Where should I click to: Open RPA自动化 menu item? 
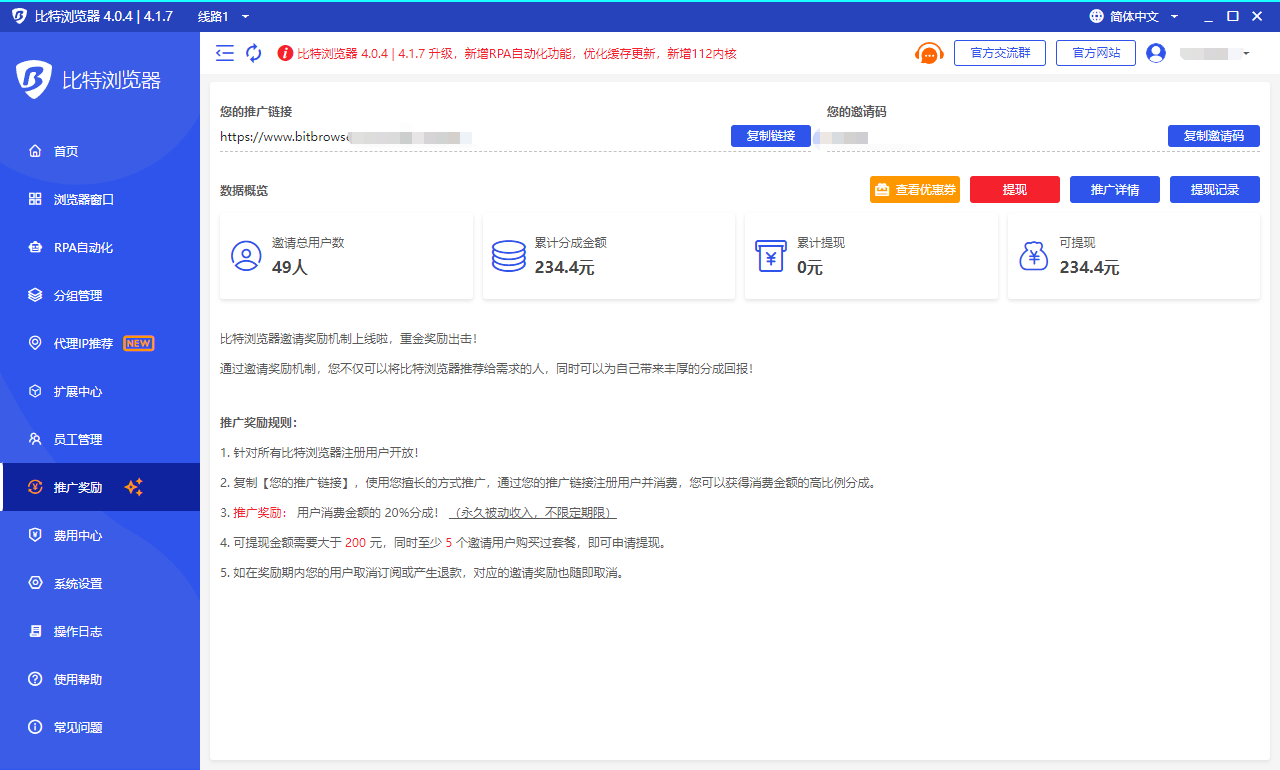[100, 247]
